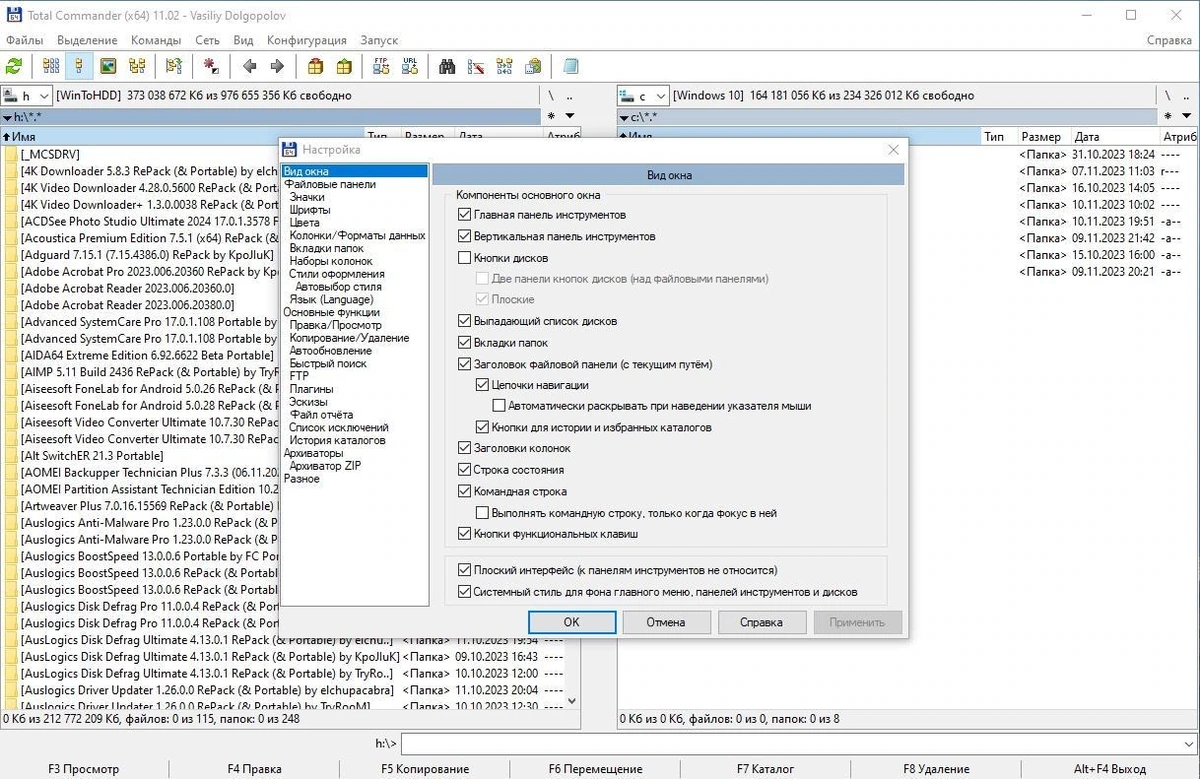Select Цвета in settings list
Viewport: 1200px width, 779px height.
pyautogui.click(x=305, y=223)
